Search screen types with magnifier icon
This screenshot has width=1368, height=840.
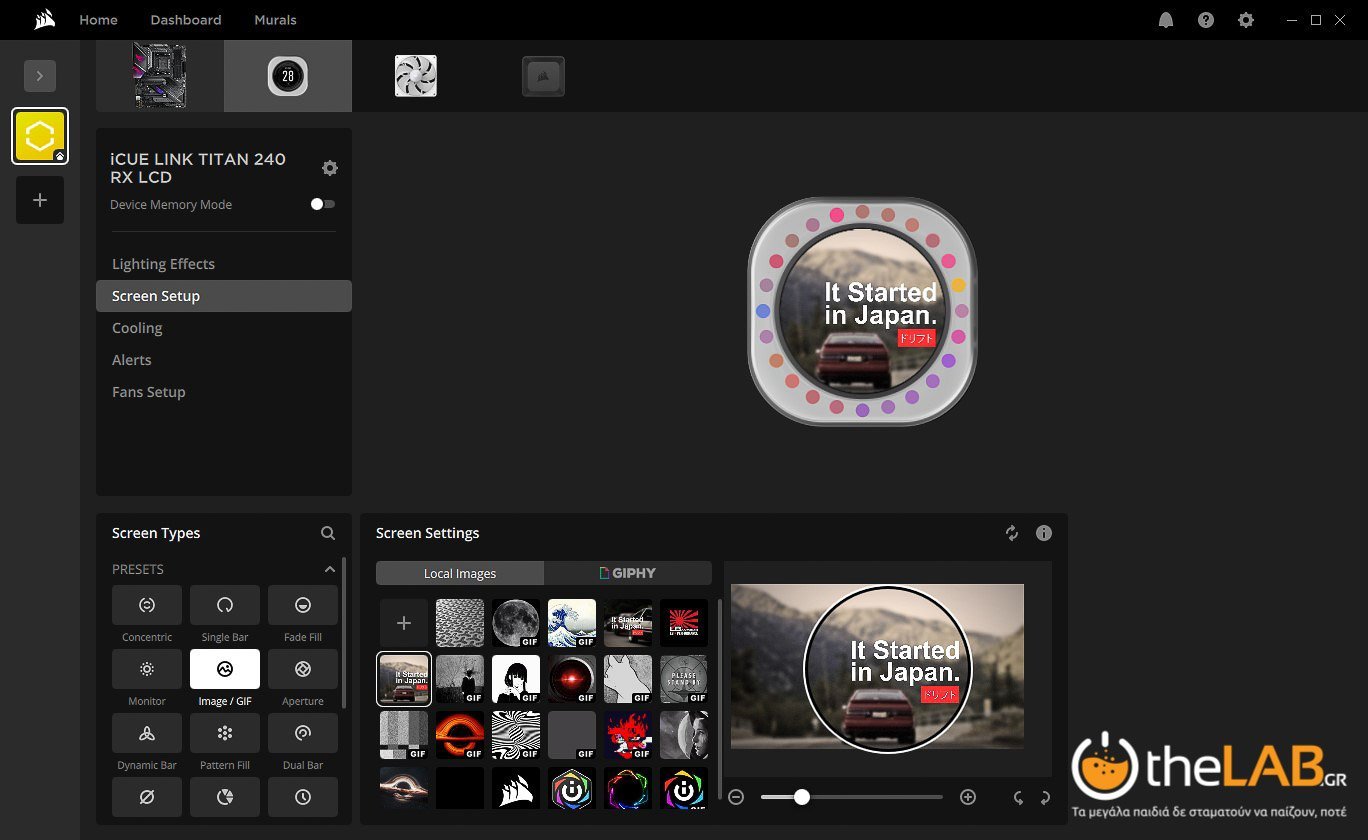[x=328, y=533]
